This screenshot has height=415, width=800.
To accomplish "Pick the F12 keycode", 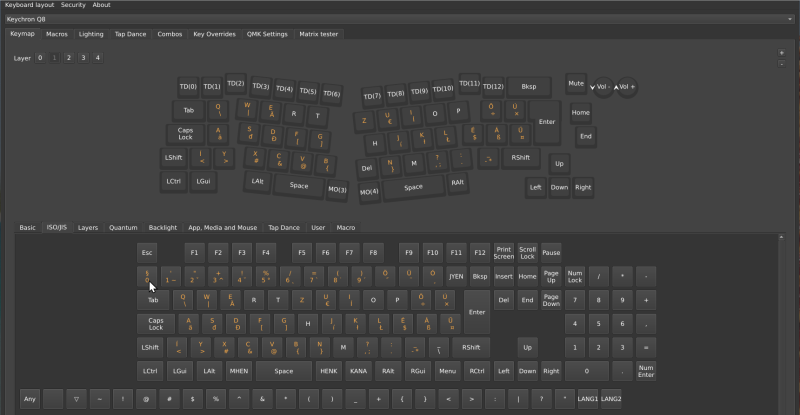I will [x=480, y=253].
